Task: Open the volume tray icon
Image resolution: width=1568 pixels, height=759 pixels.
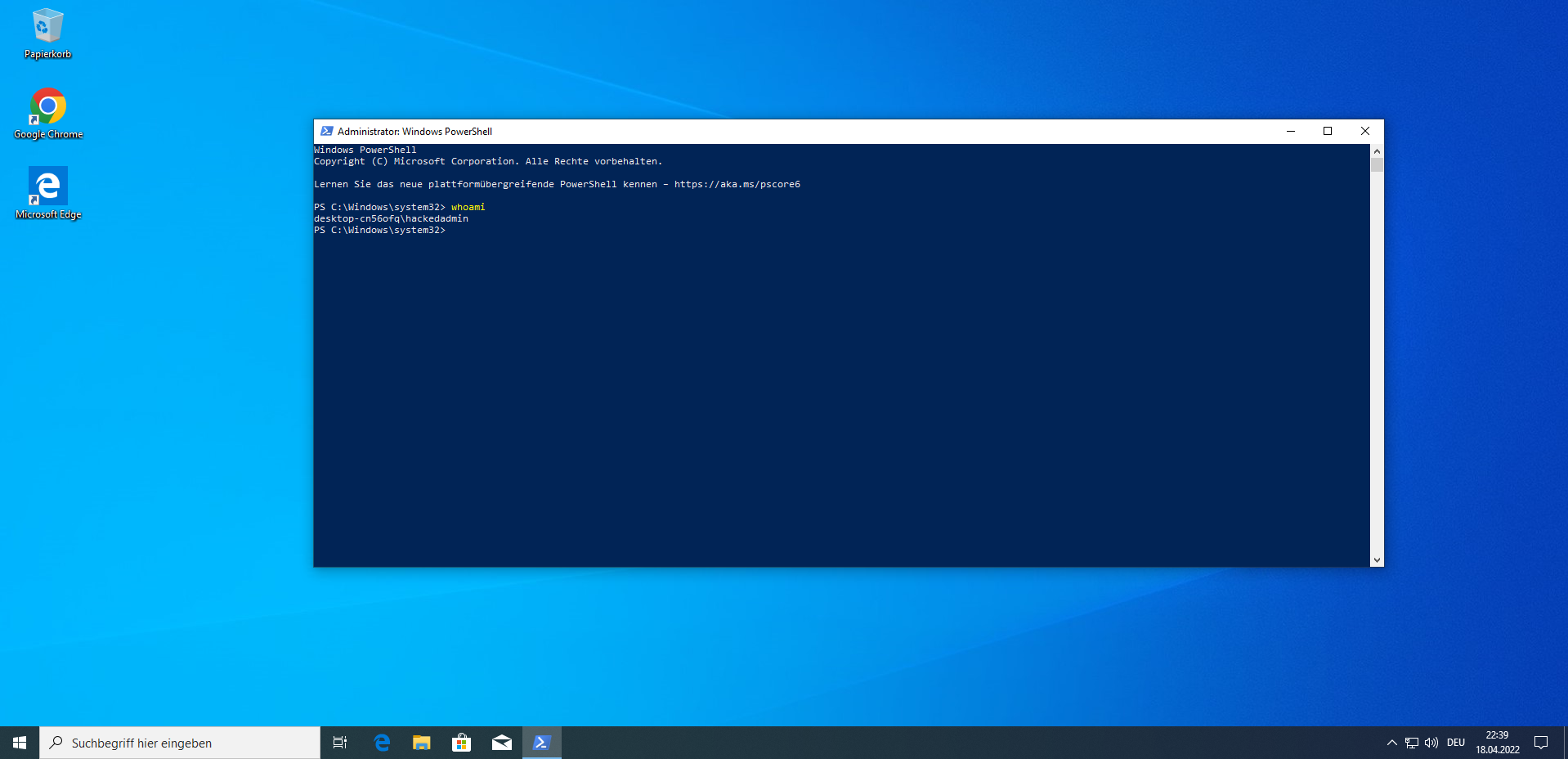Action: tap(1431, 743)
